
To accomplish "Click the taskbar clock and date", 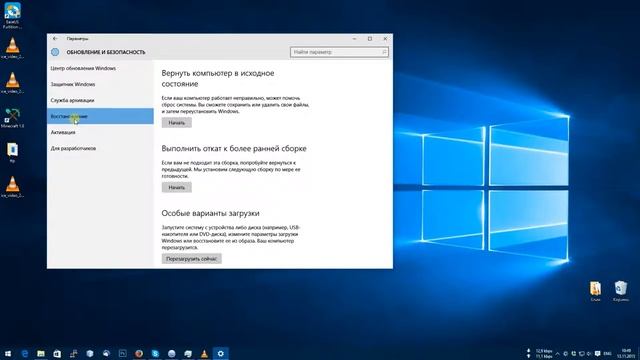I will pos(626,353).
